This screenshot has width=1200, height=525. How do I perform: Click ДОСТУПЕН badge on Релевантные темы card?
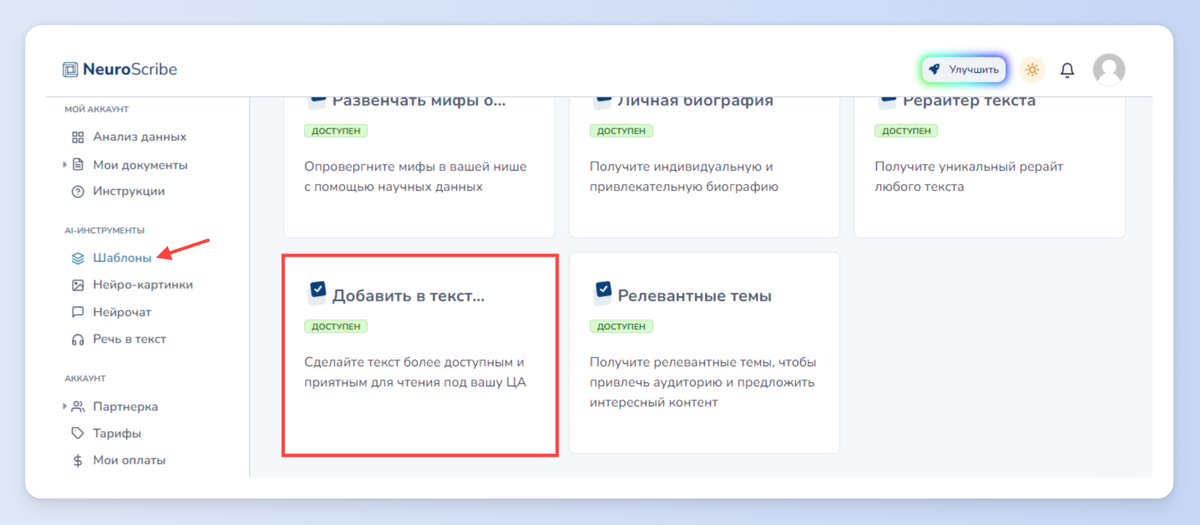[621, 326]
